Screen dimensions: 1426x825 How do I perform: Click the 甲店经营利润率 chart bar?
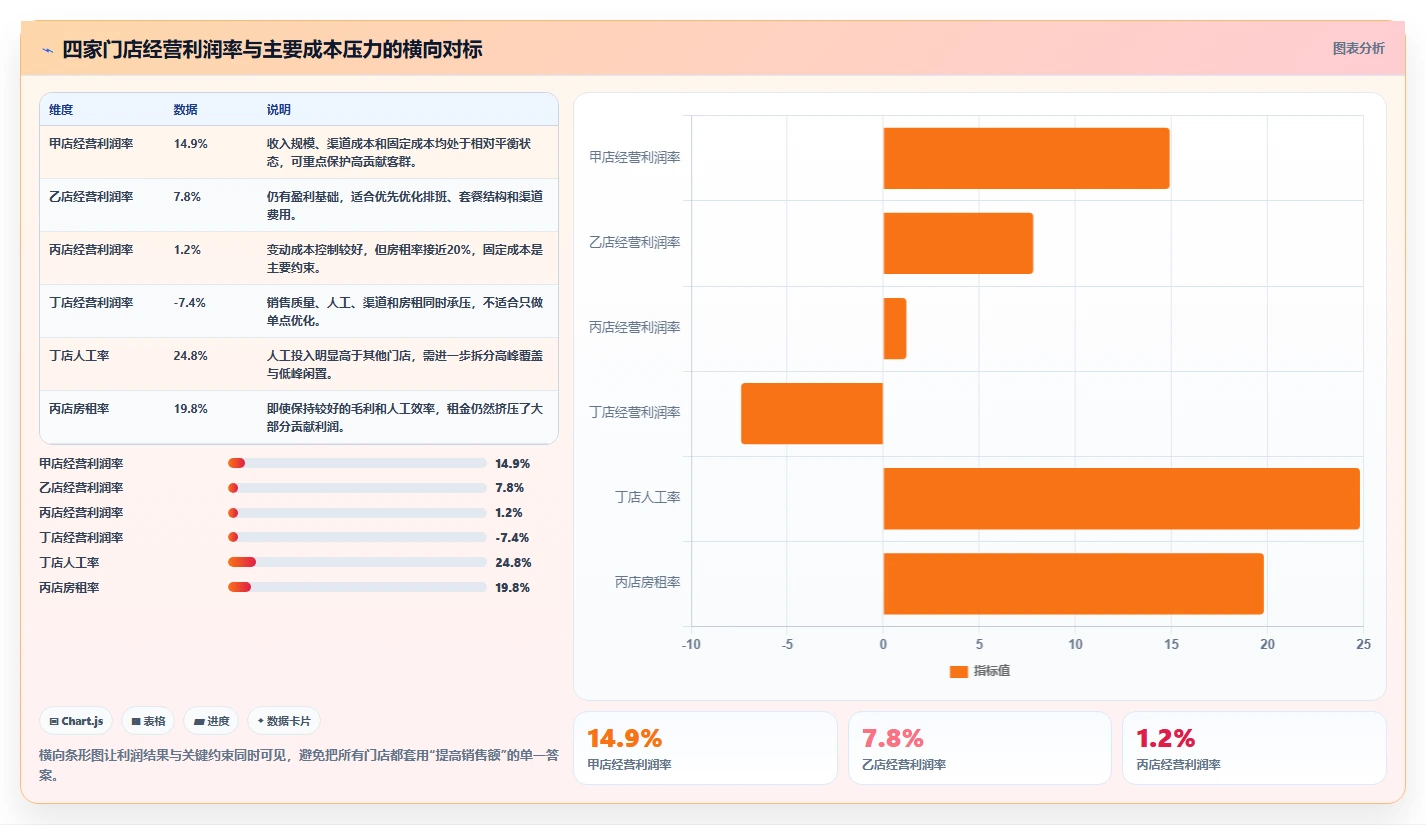pos(1026,158)
